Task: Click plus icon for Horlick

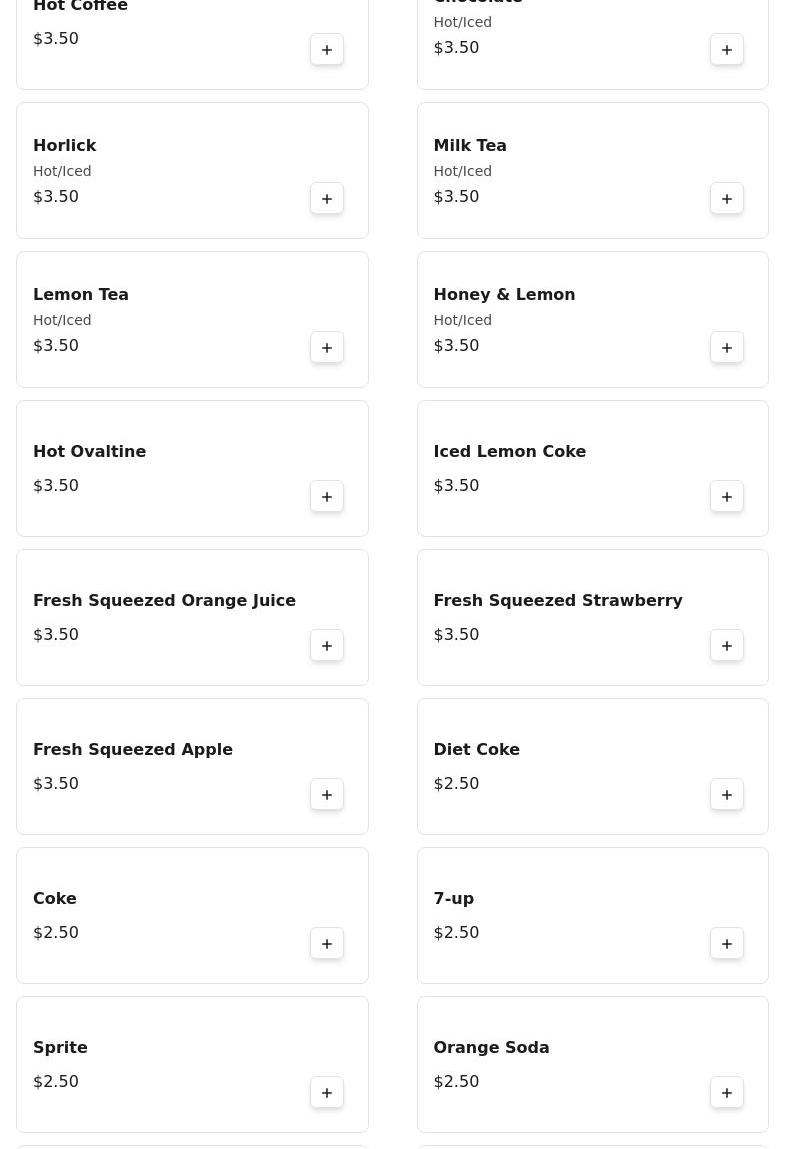Action: pos(327,199)
